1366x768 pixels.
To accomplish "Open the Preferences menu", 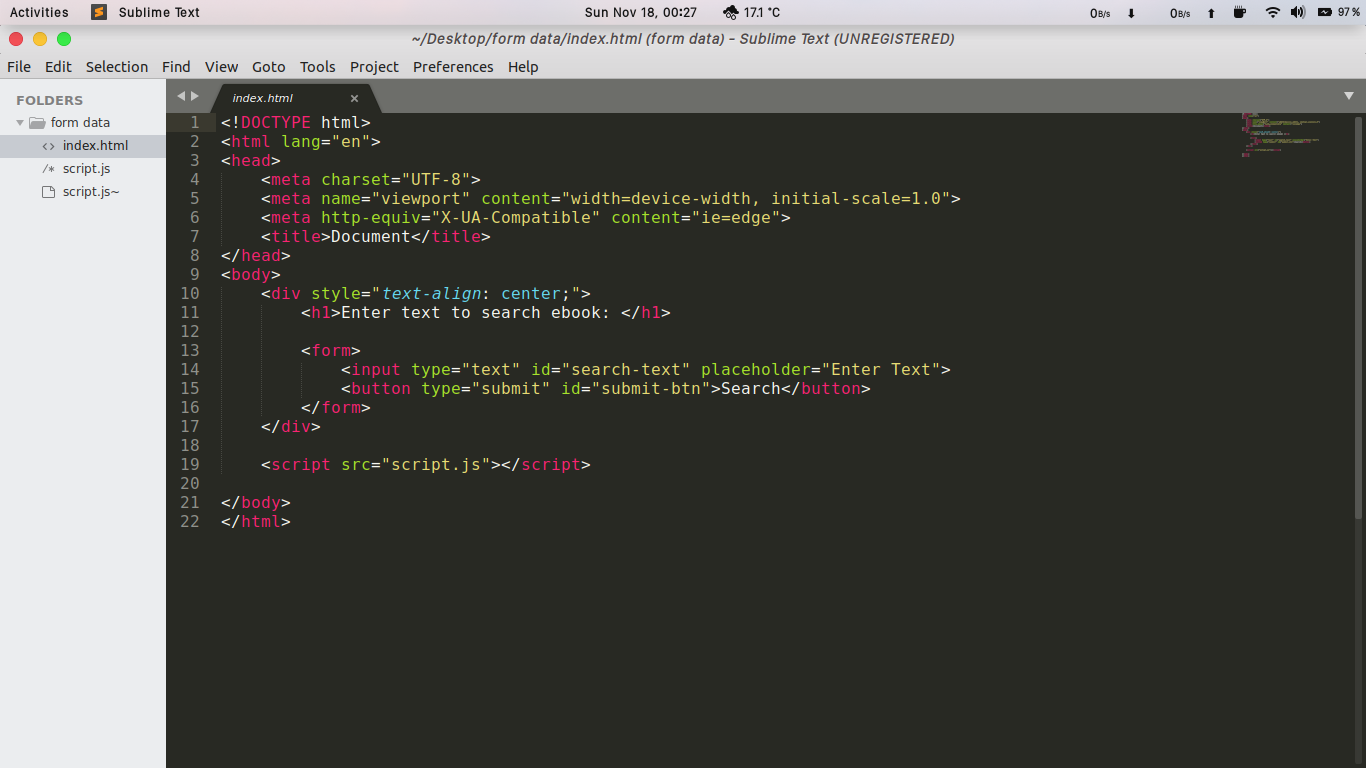I will [453, 67].
